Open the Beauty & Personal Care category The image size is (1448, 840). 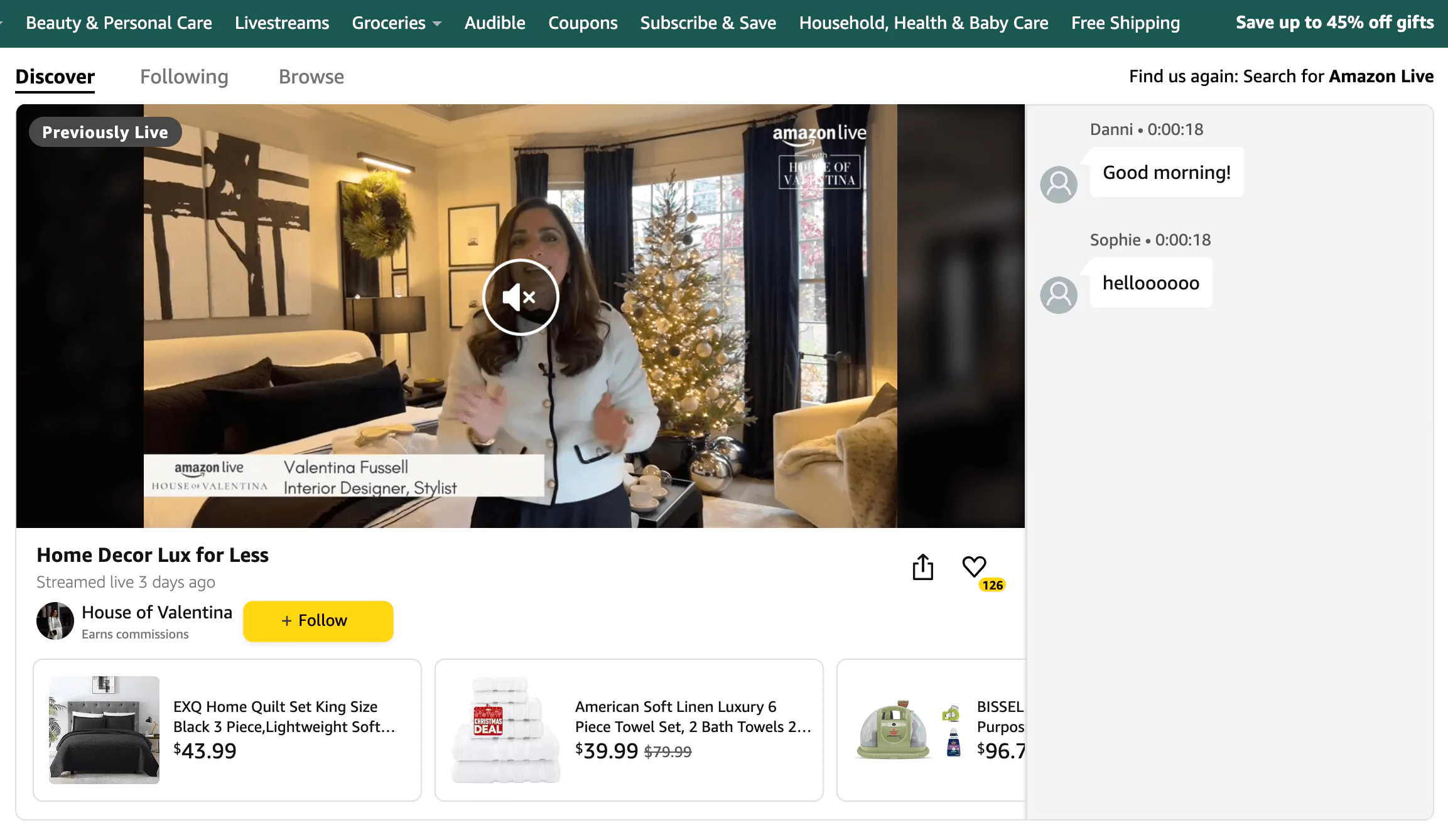coord(119,22)
